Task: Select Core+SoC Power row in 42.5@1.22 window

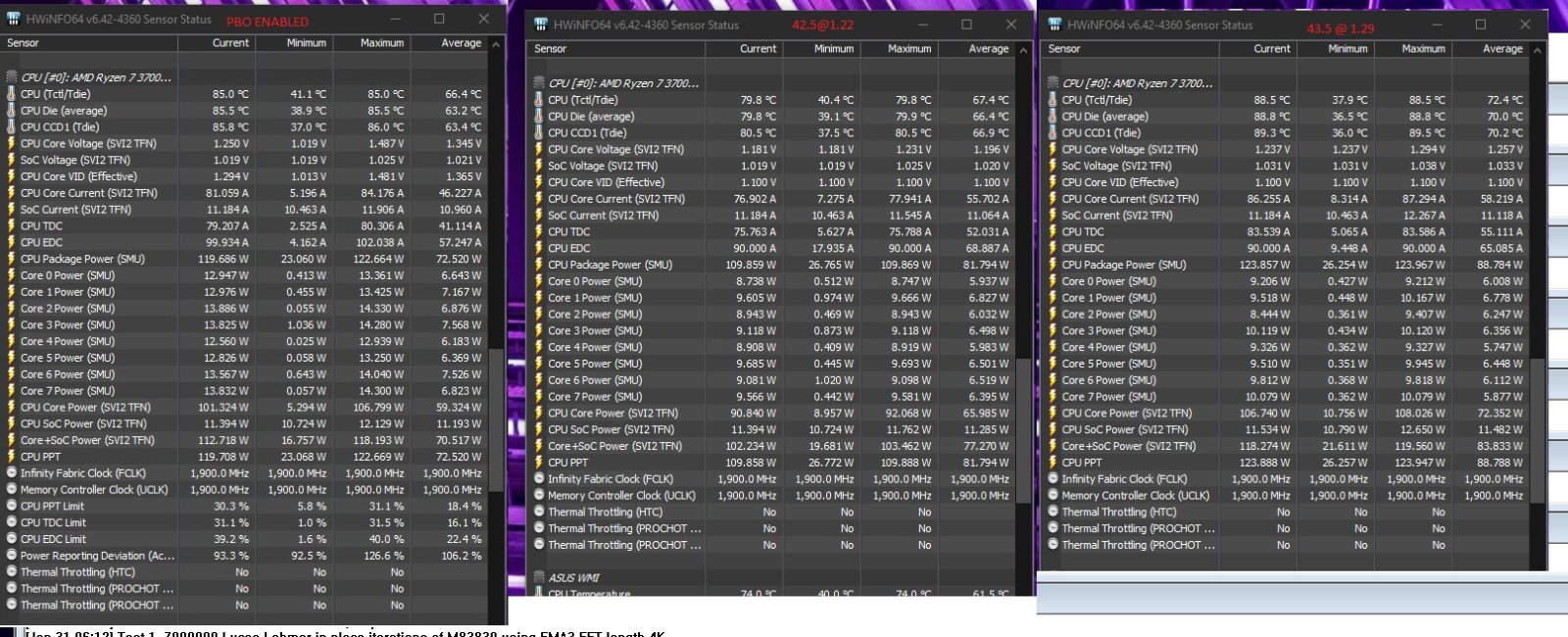Action: [772, 445]
